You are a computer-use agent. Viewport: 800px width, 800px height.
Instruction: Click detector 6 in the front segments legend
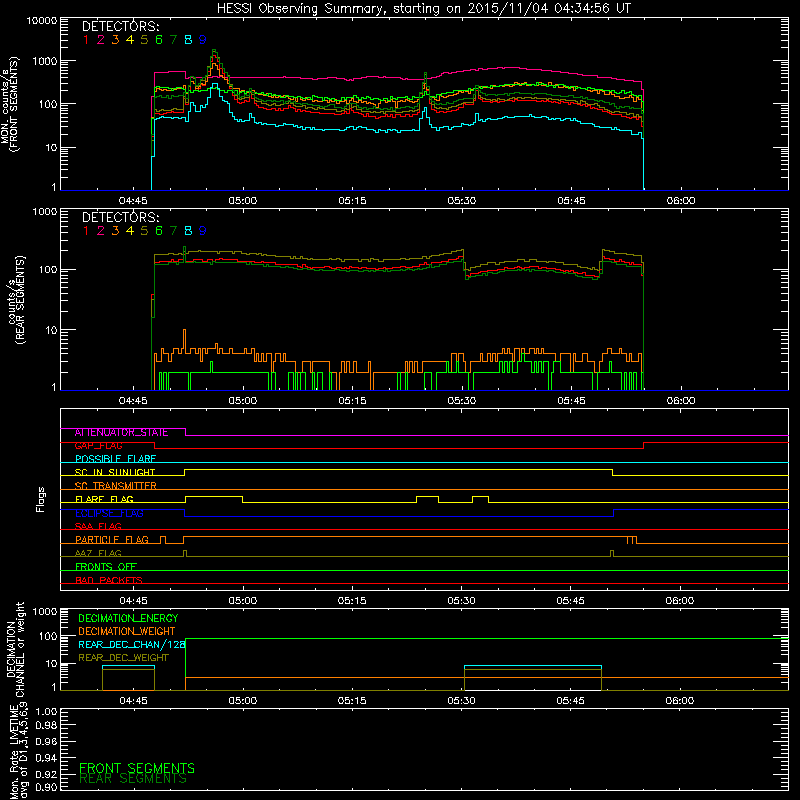tap(159, 40)
